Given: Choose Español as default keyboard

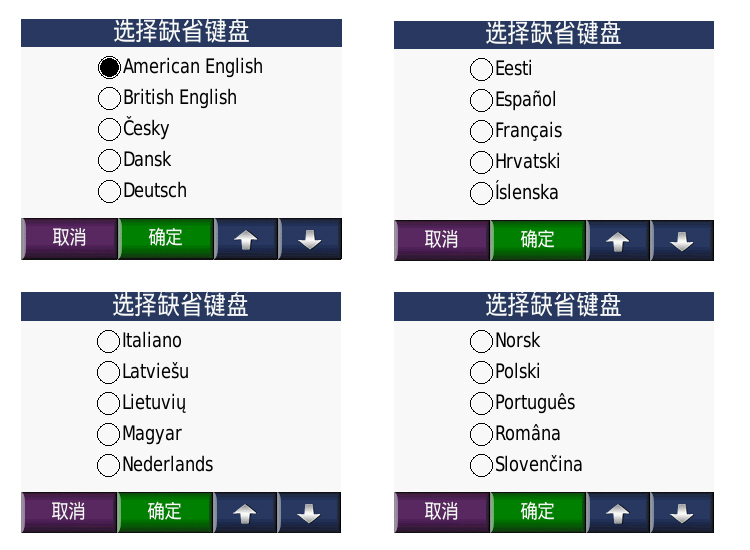Looking at the screenshot, I should pyautogui.click(x=481, y=100).
